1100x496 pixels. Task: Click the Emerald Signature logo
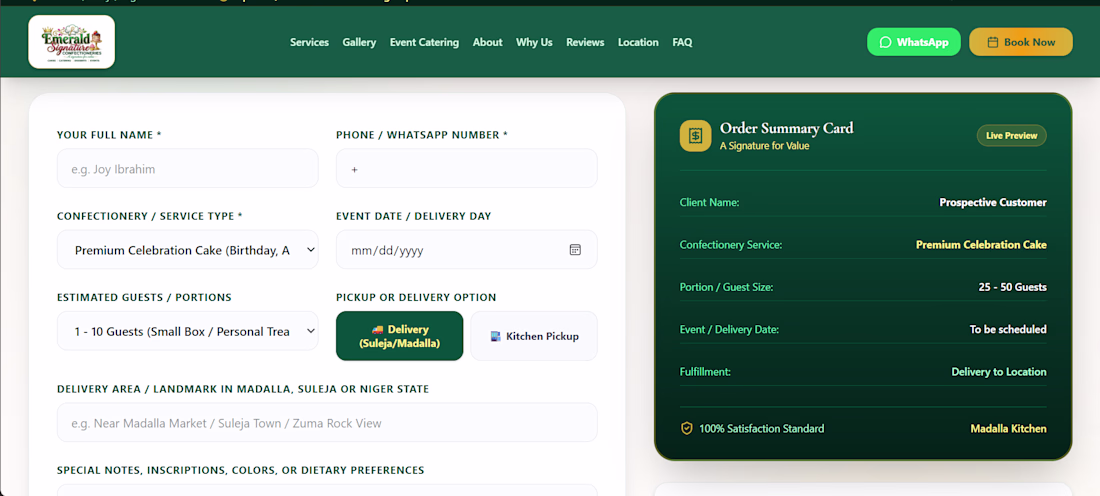pos(72,42)
